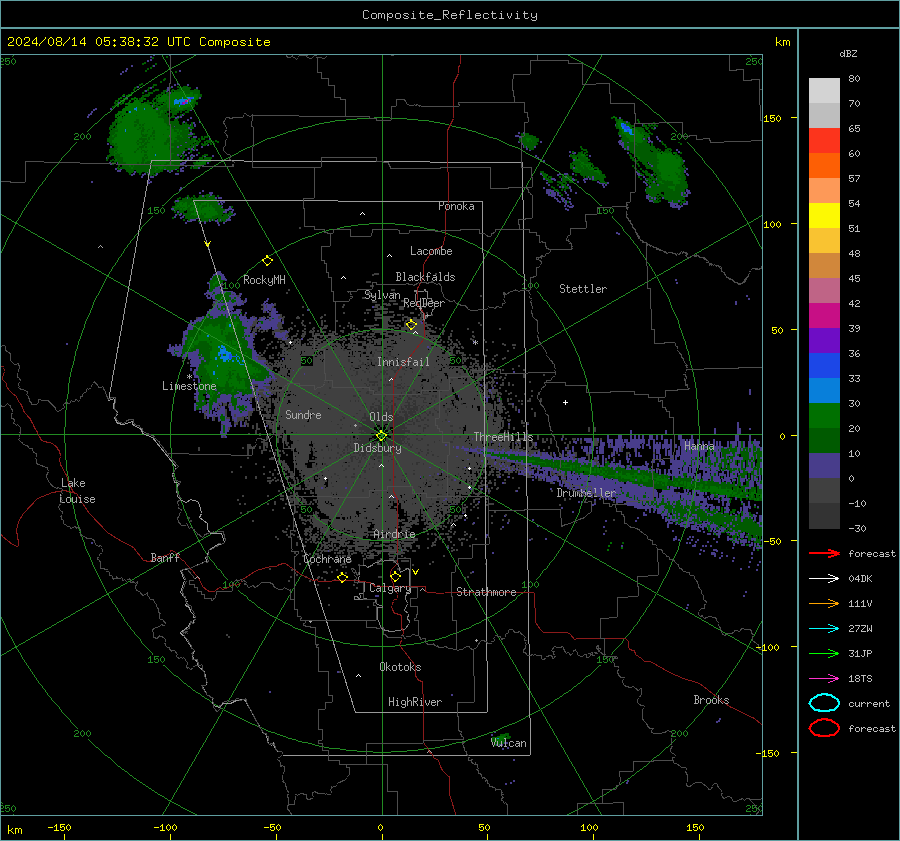
Task: Select the orange 111V arrow icon
Action: coord(824,603)
